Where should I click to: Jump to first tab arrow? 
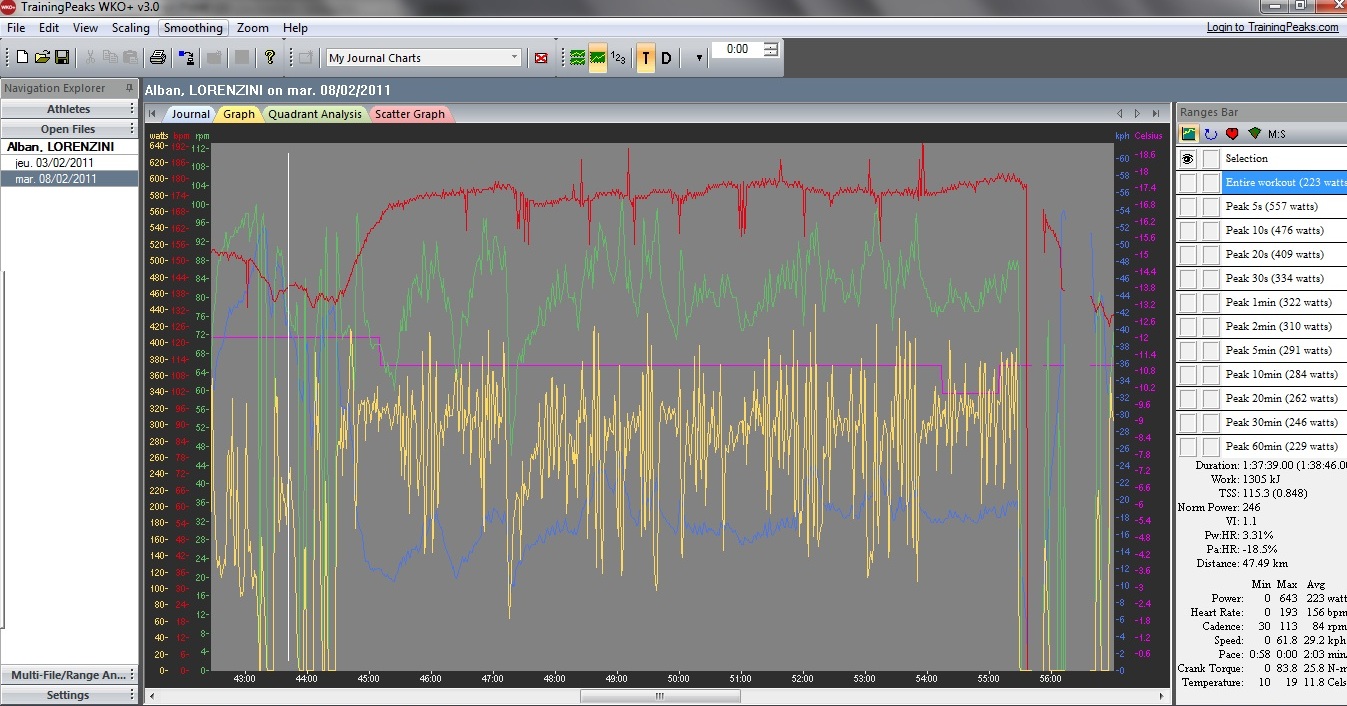click(x=152, y=114)
